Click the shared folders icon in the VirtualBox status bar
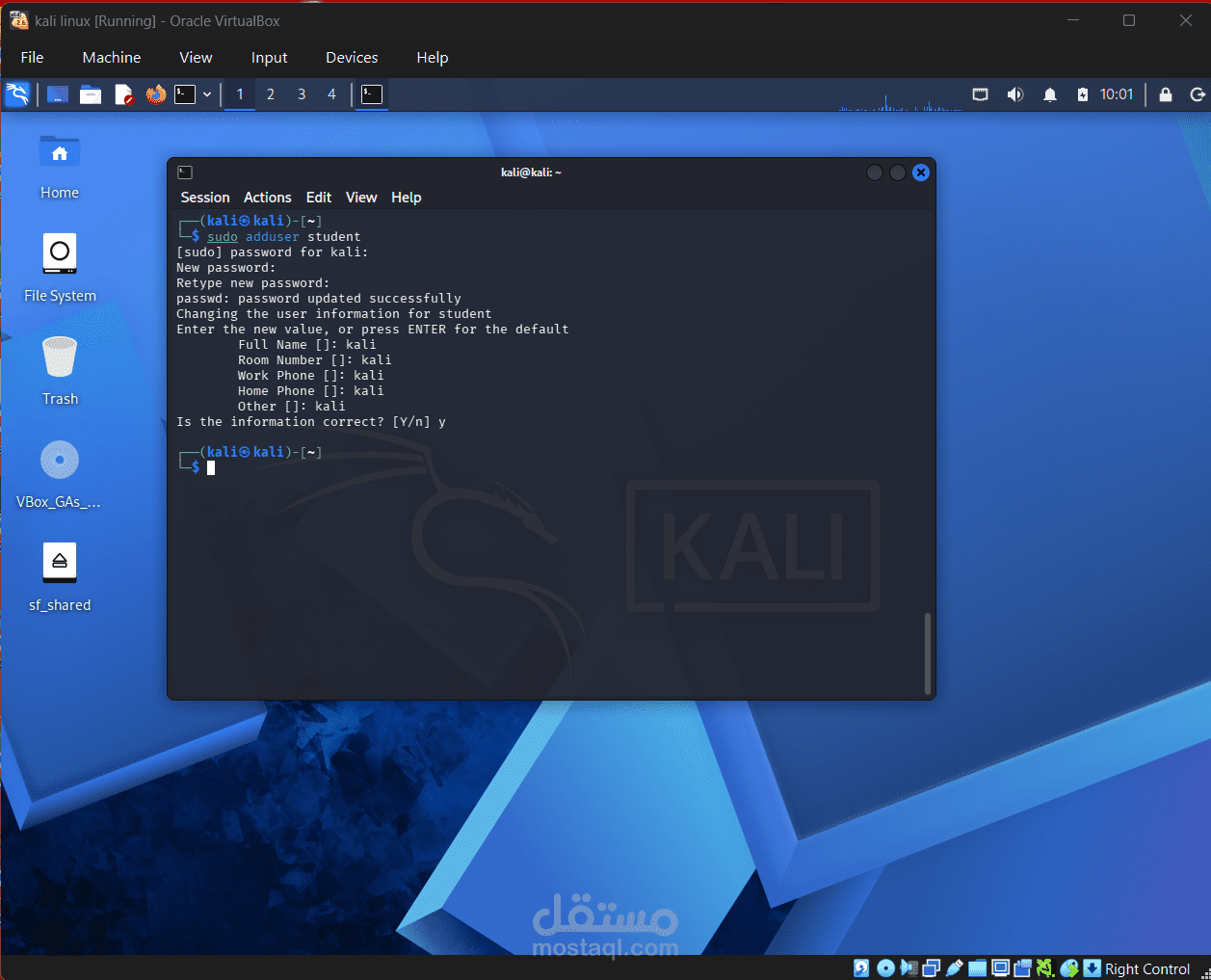 pyautogui.click(x=978, y=968)
